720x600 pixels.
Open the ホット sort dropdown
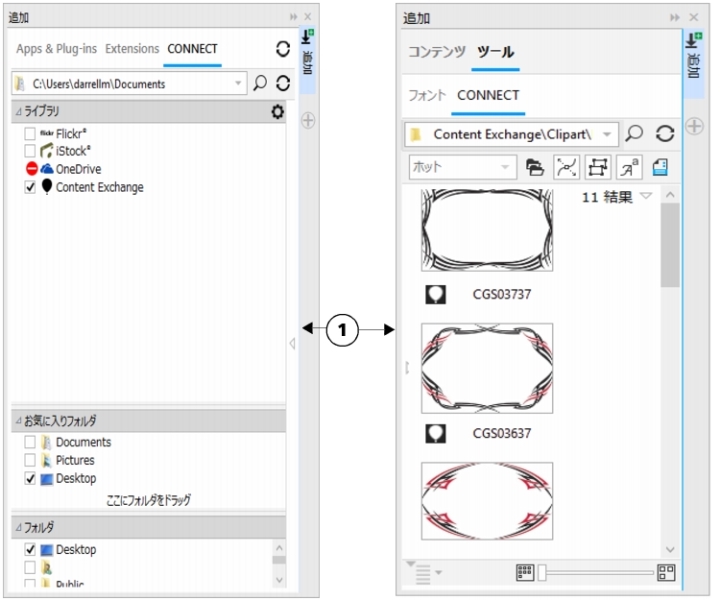pos(506,167)
